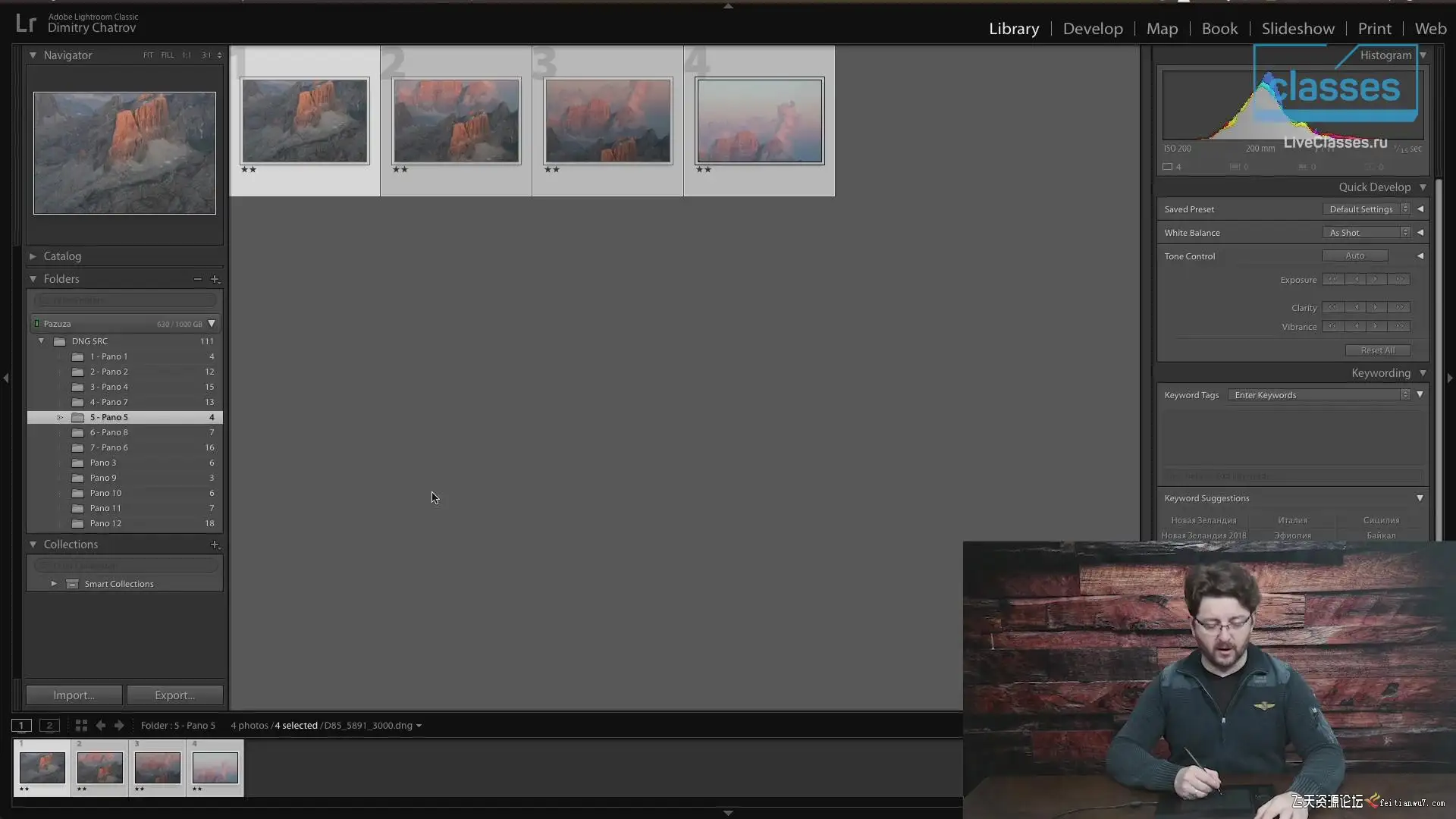Image resolution: width=1456 pixels, height=819 pixels.
Task: Expand the Smart Collections set
Action: point(54,584)
